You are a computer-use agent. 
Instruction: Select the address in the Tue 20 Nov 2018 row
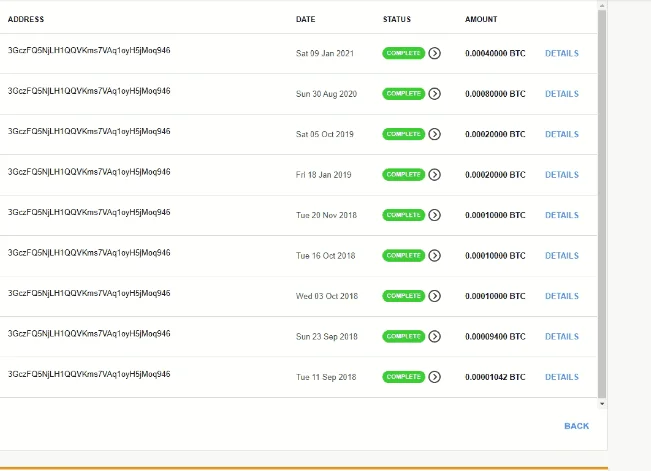[89, 212]
